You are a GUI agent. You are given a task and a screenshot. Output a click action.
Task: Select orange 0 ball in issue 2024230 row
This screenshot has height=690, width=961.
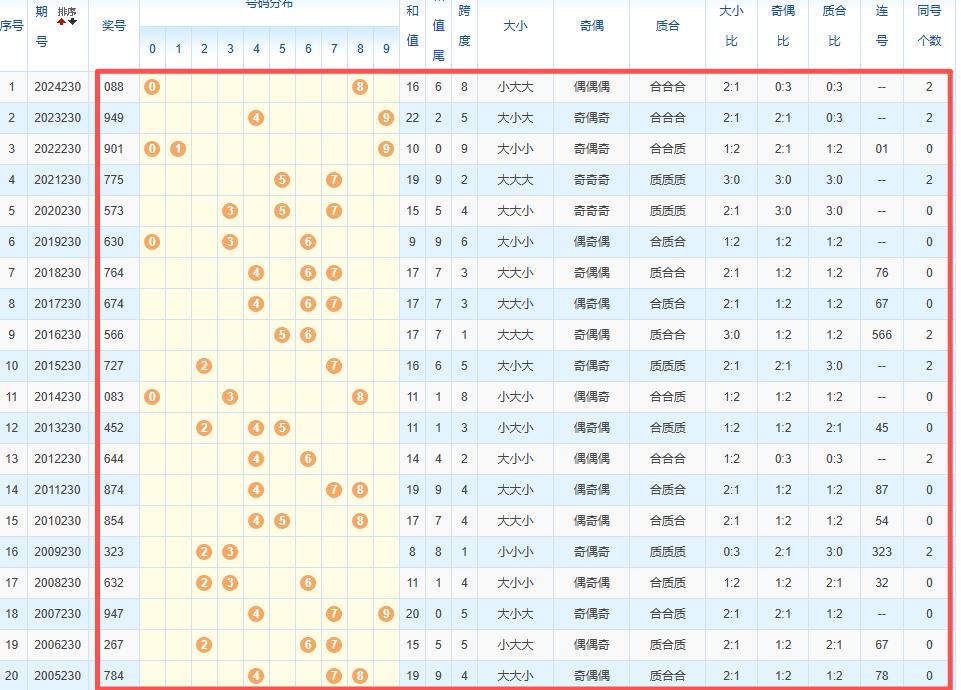pyautogui.click(x=152, y=87)
